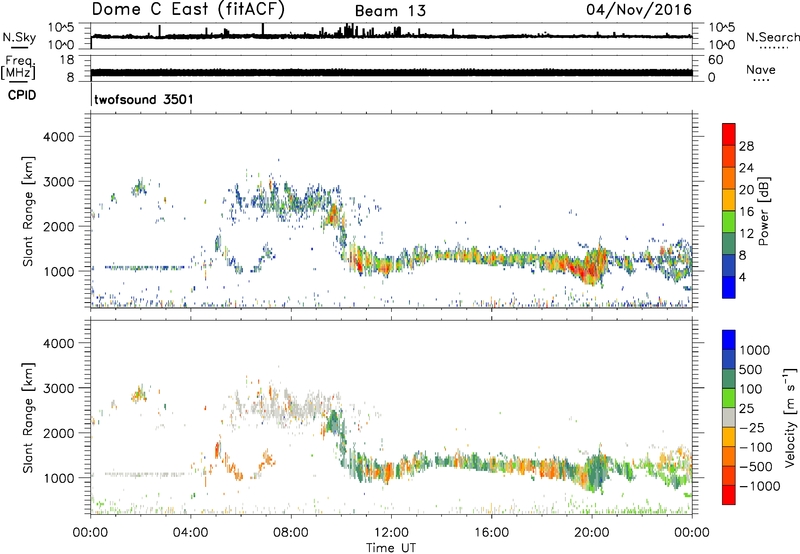Click the '16:00' time axis tick label
Viewport: 800px width, 554px height.
[491, 533]
